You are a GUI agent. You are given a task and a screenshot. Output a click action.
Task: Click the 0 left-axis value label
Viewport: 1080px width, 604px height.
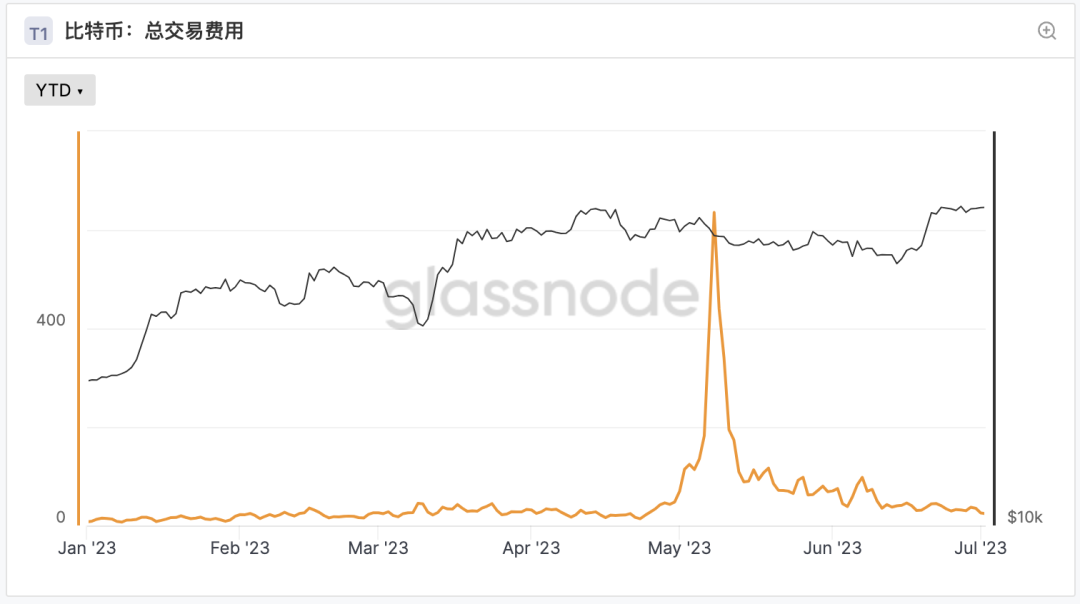tap(60, 517)
